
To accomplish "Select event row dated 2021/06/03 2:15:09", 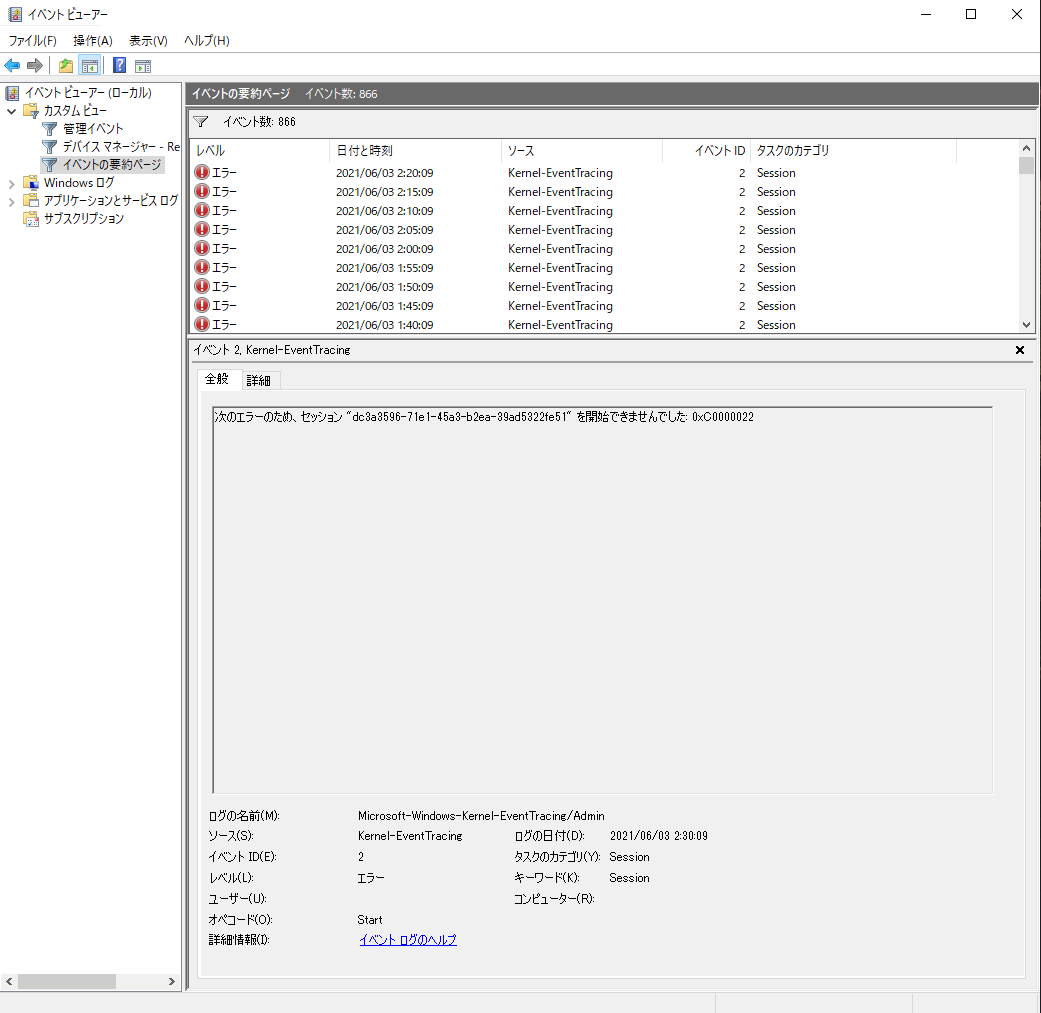I will coord(604,192).
